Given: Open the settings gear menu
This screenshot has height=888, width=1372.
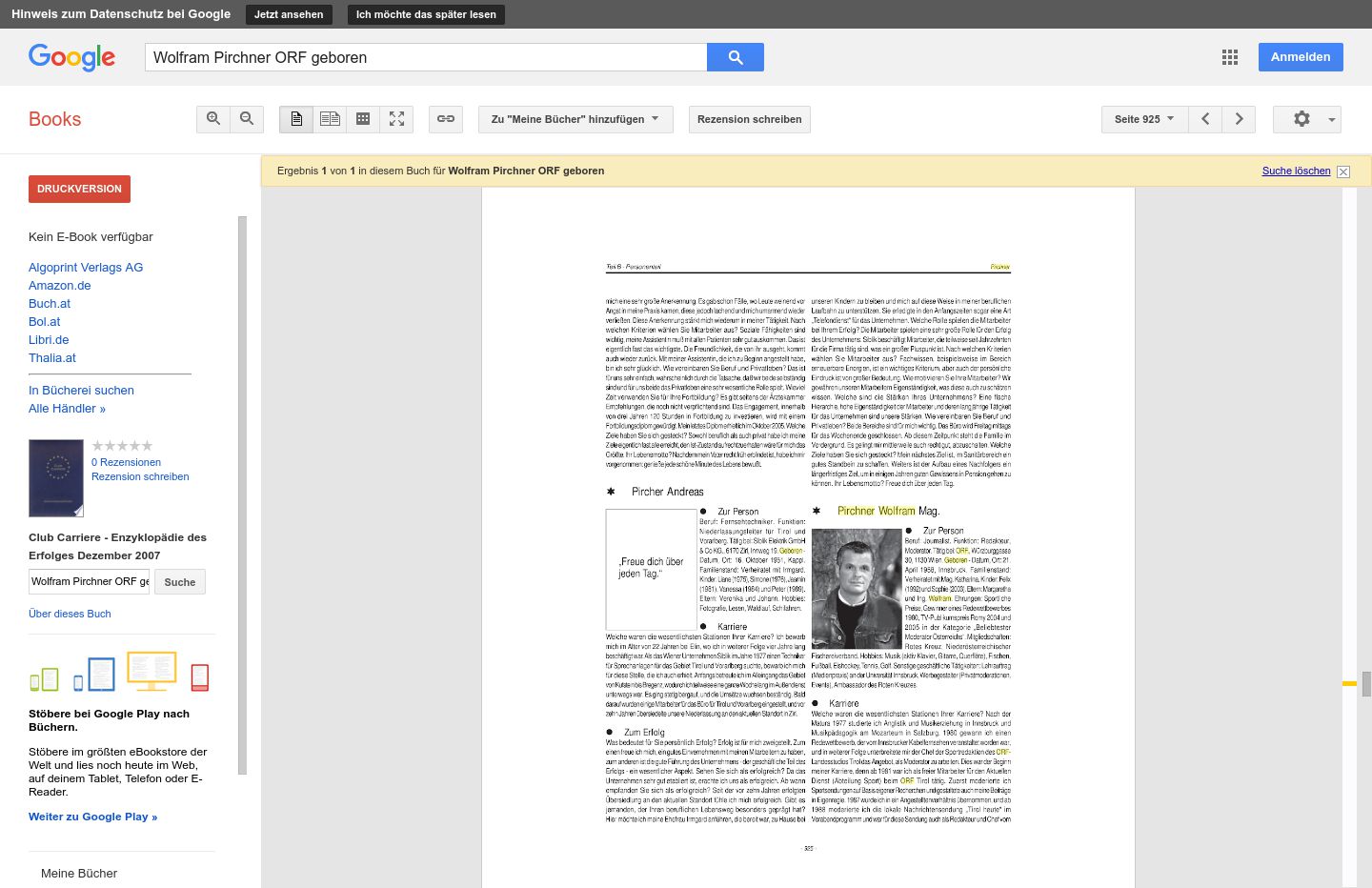Looking at the screenshot, I should [x=1307, y=119].
